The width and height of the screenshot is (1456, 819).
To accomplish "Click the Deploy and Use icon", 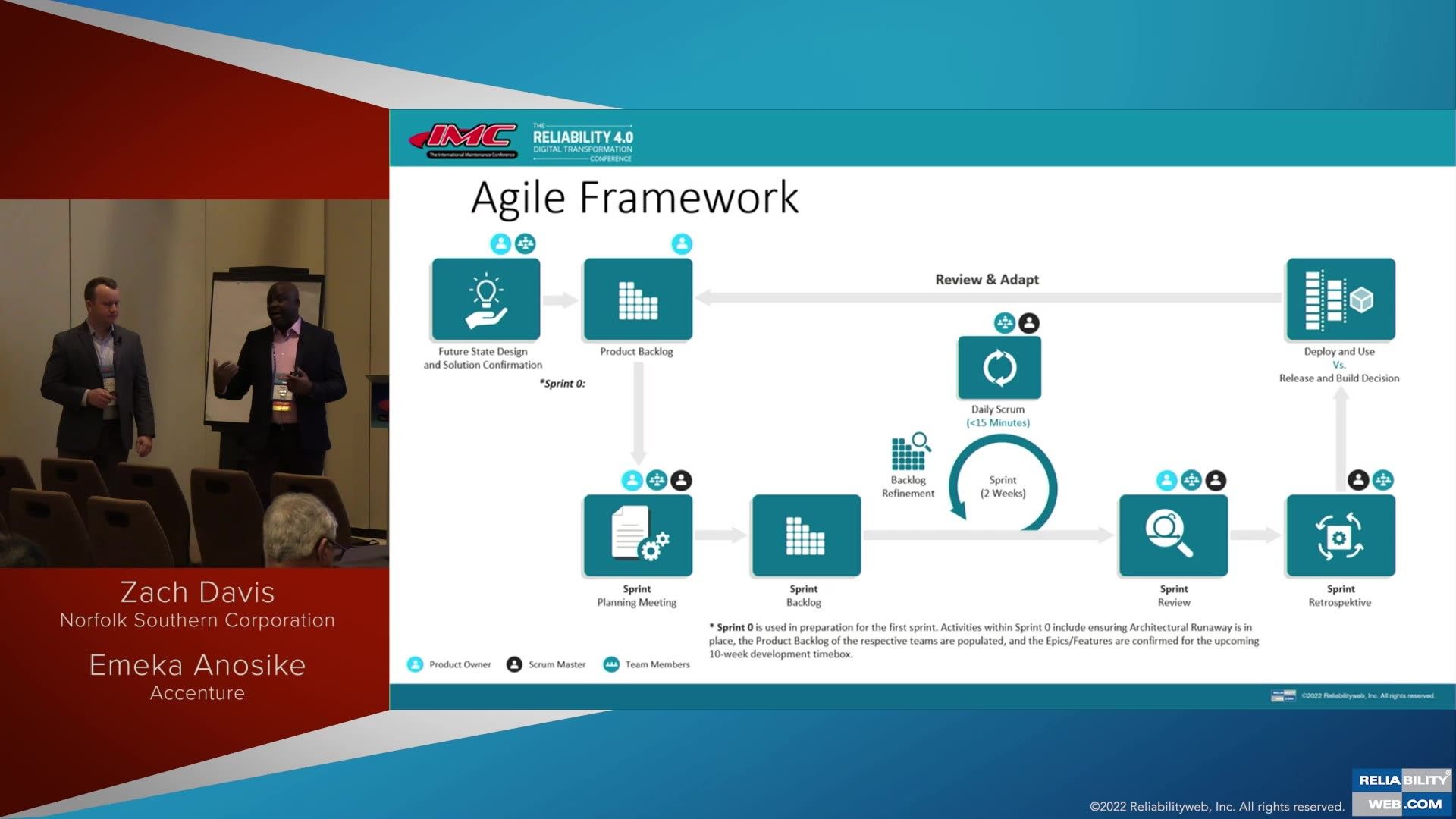I will tap(1341, 299).
